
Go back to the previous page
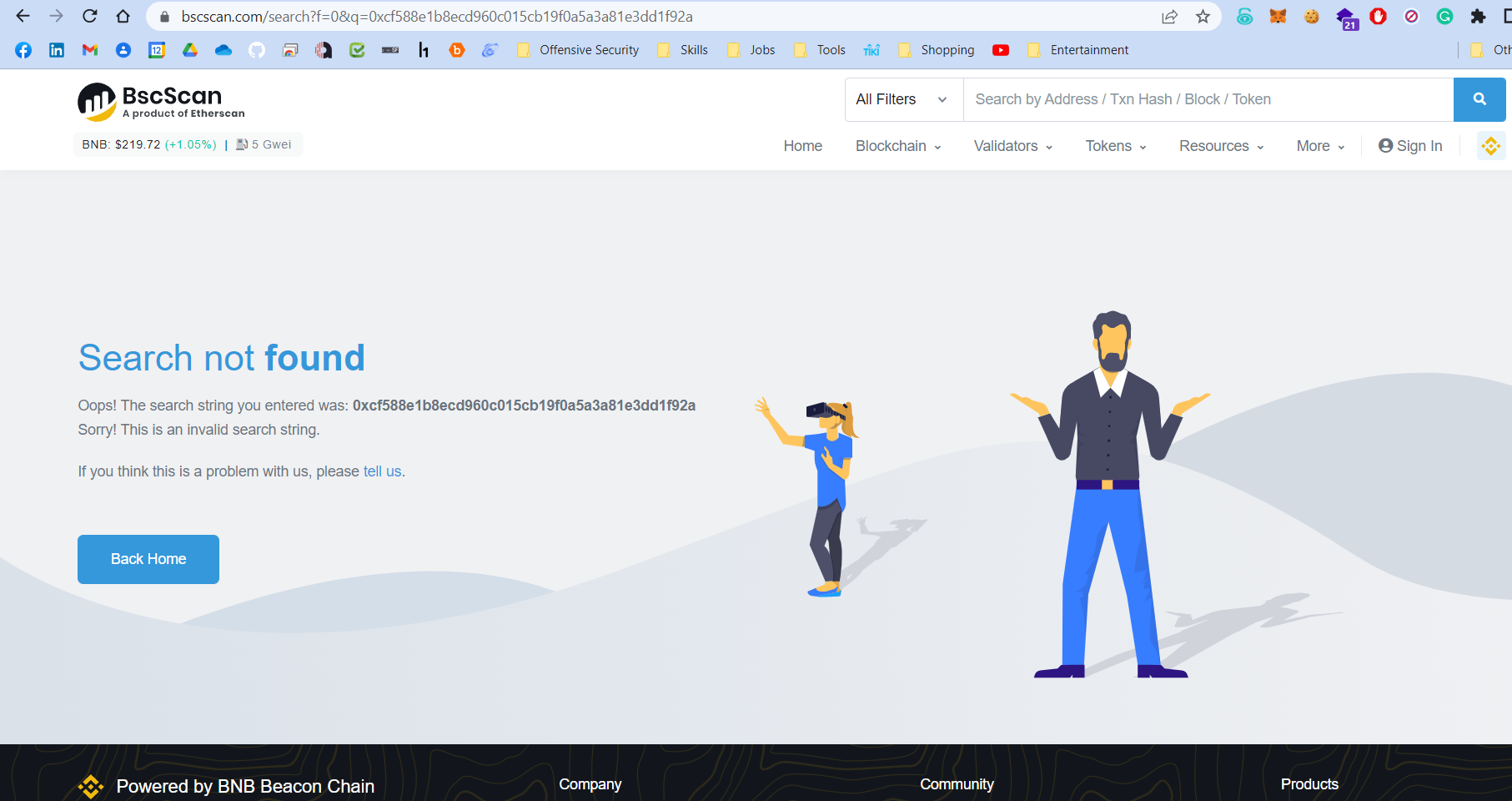pyautogui.click(x=23, y=16)
